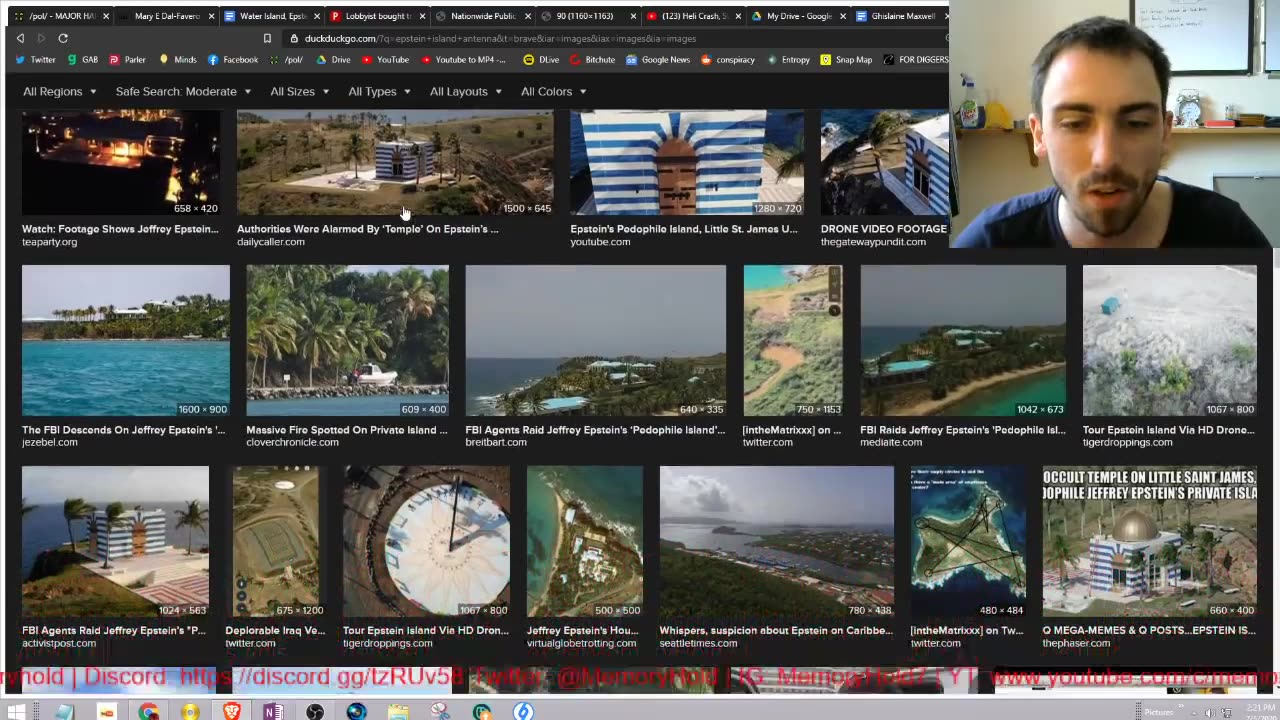Open the conspiracy bookmark
Image resolution: width=1280 pixels, height=720 pixels.
(x=727, y=60)
